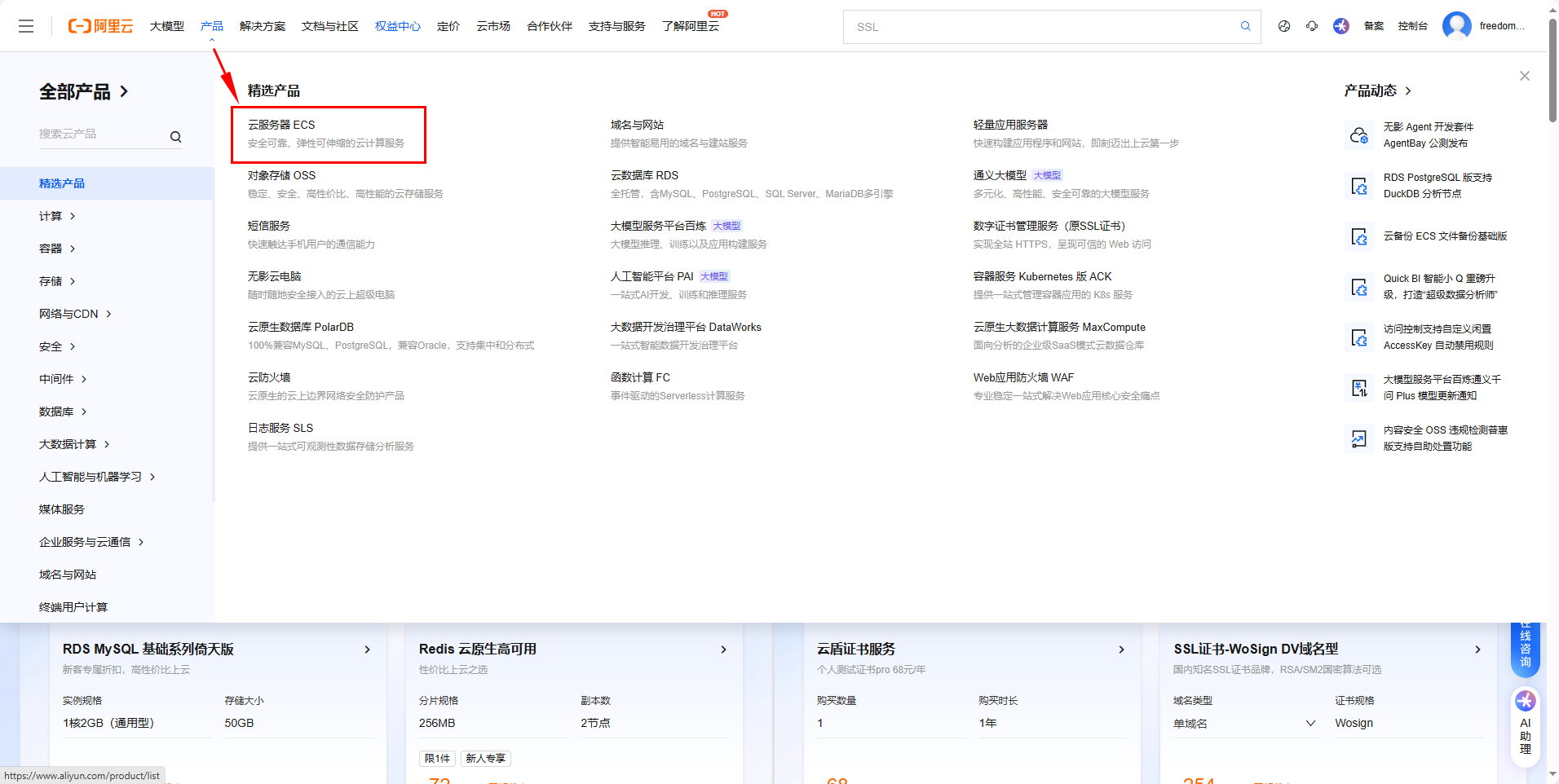Select the 精选产品 sidebar tab
The width and height of the screenshot is (1559, 784).
[62, 183]
